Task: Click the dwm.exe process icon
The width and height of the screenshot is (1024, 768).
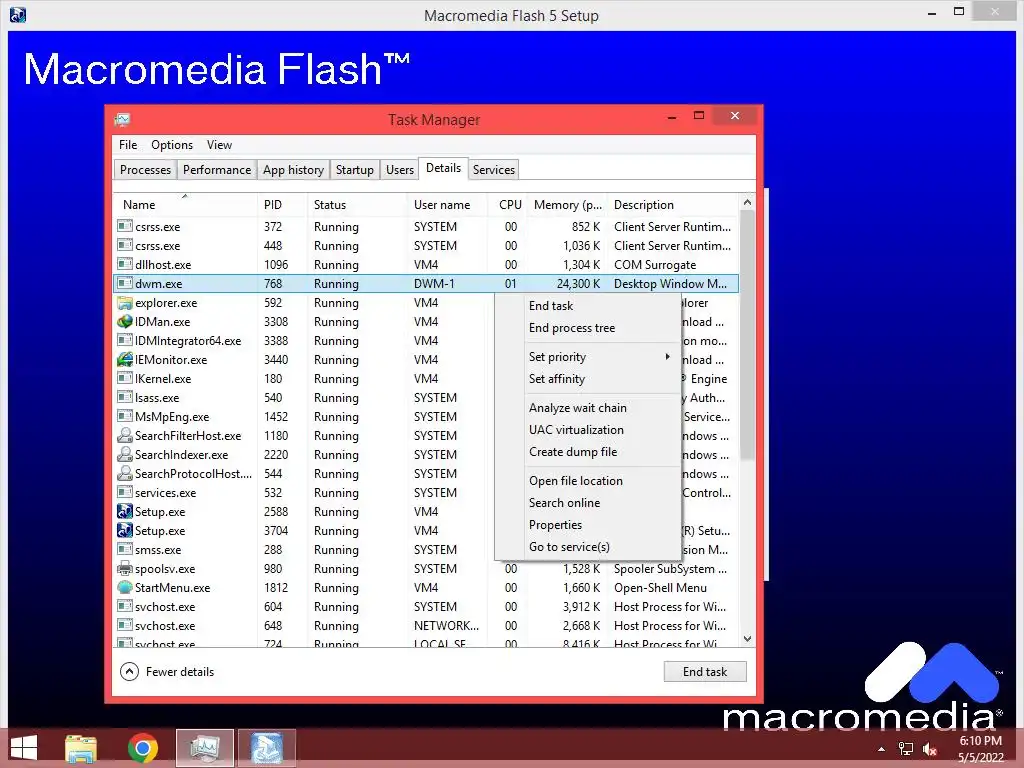Action: pyautogui.click(x=125, y=283)
